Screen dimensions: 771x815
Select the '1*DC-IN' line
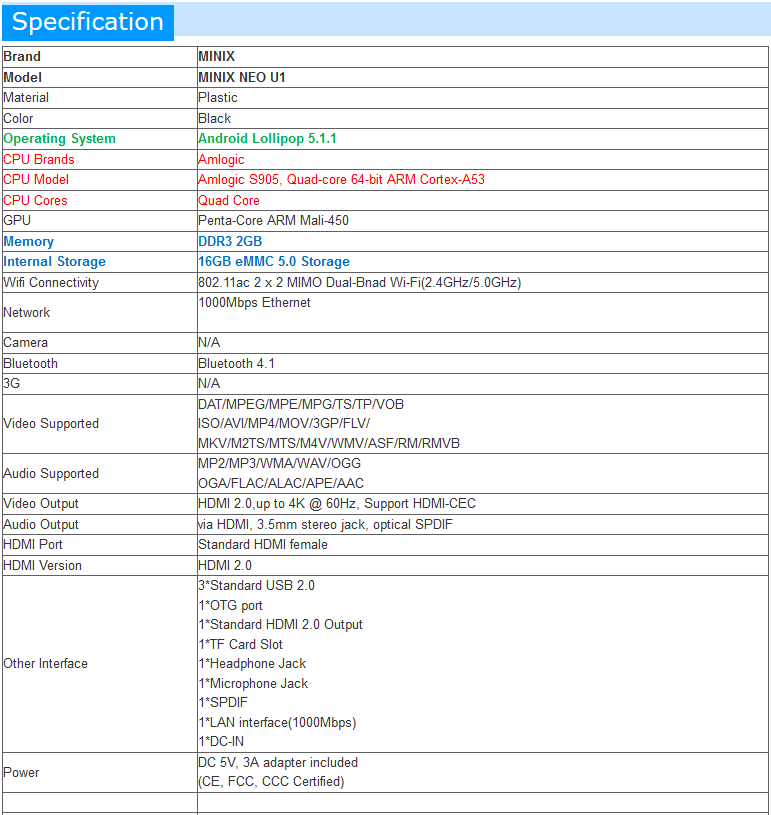[x=221, y=742]
